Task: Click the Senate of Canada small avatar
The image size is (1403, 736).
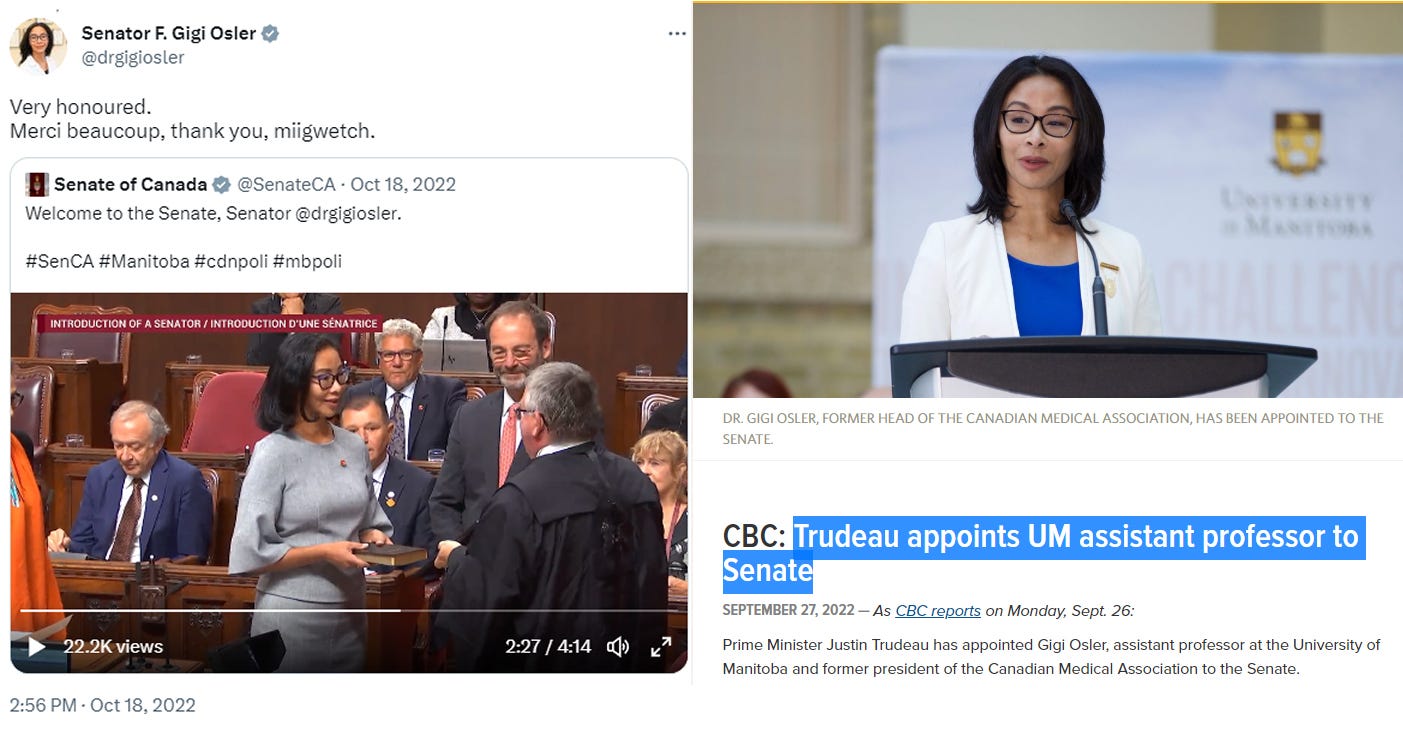Action: pyautogui.click(x=37, y=184)
